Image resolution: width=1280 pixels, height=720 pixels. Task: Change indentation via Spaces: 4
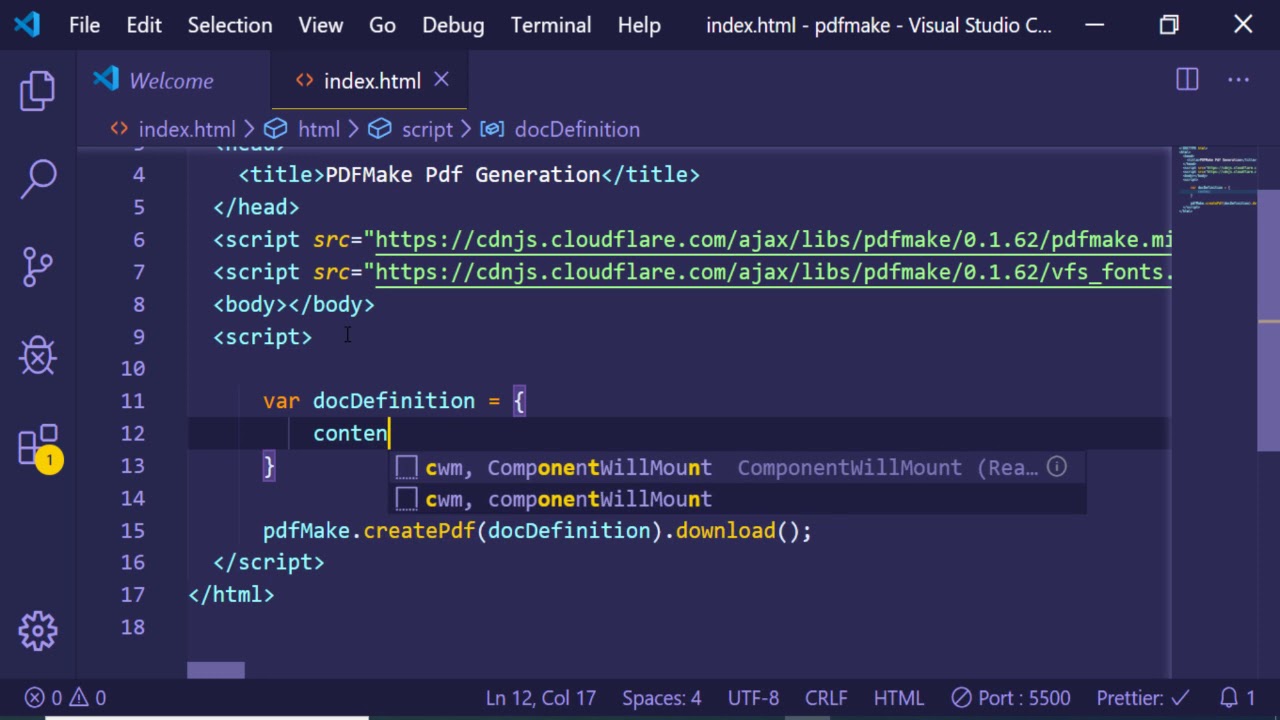(x=661, y=698)
